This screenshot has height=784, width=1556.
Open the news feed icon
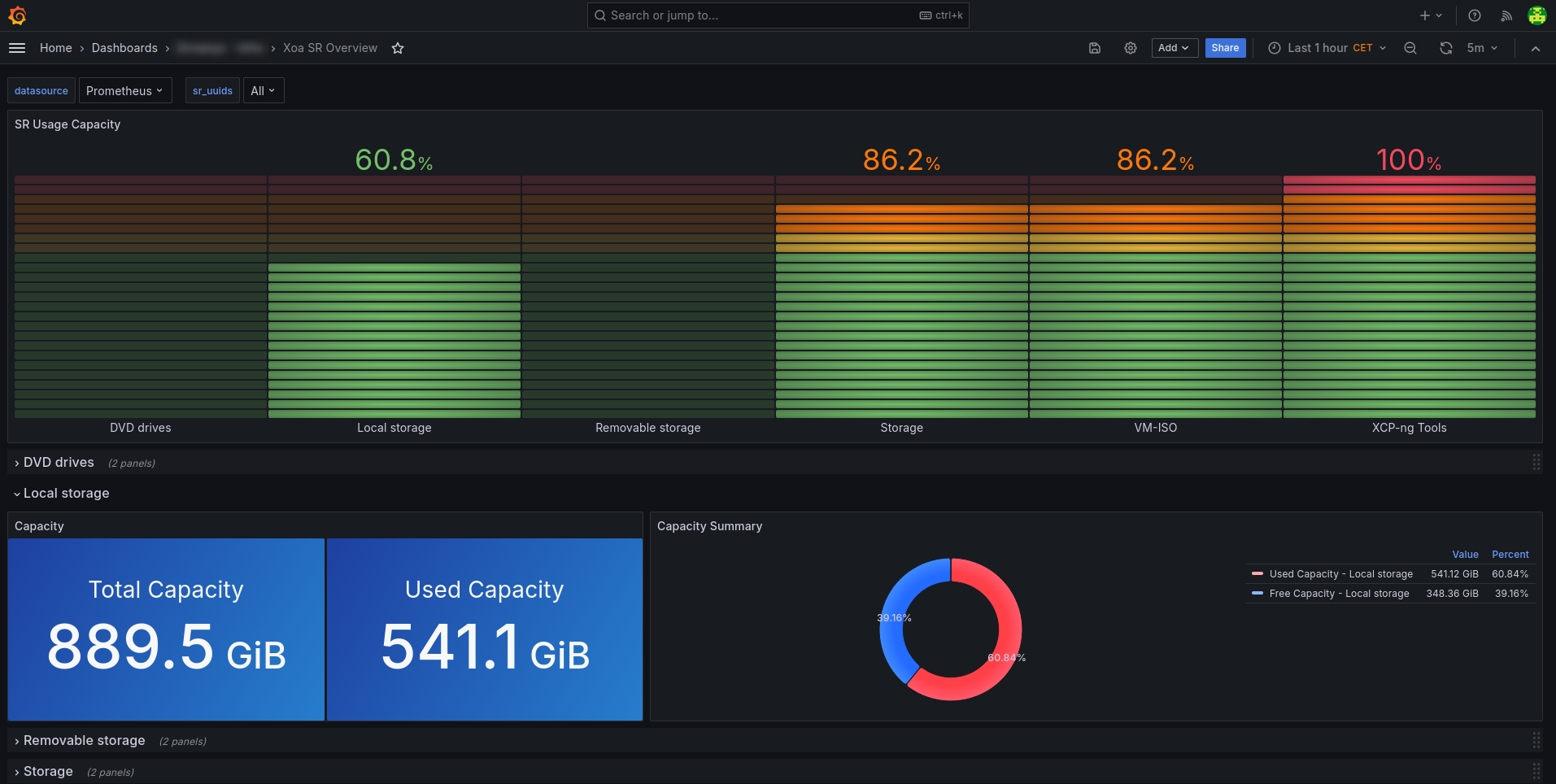pos(1506,15)
